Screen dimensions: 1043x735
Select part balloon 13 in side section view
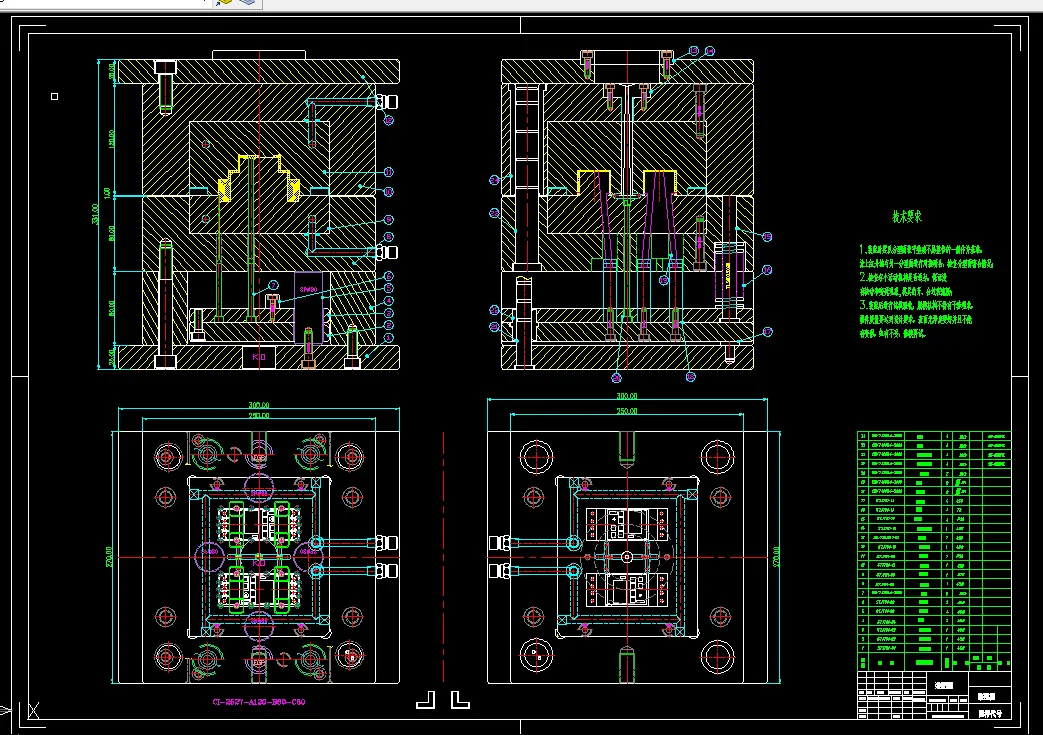[694, 51]
